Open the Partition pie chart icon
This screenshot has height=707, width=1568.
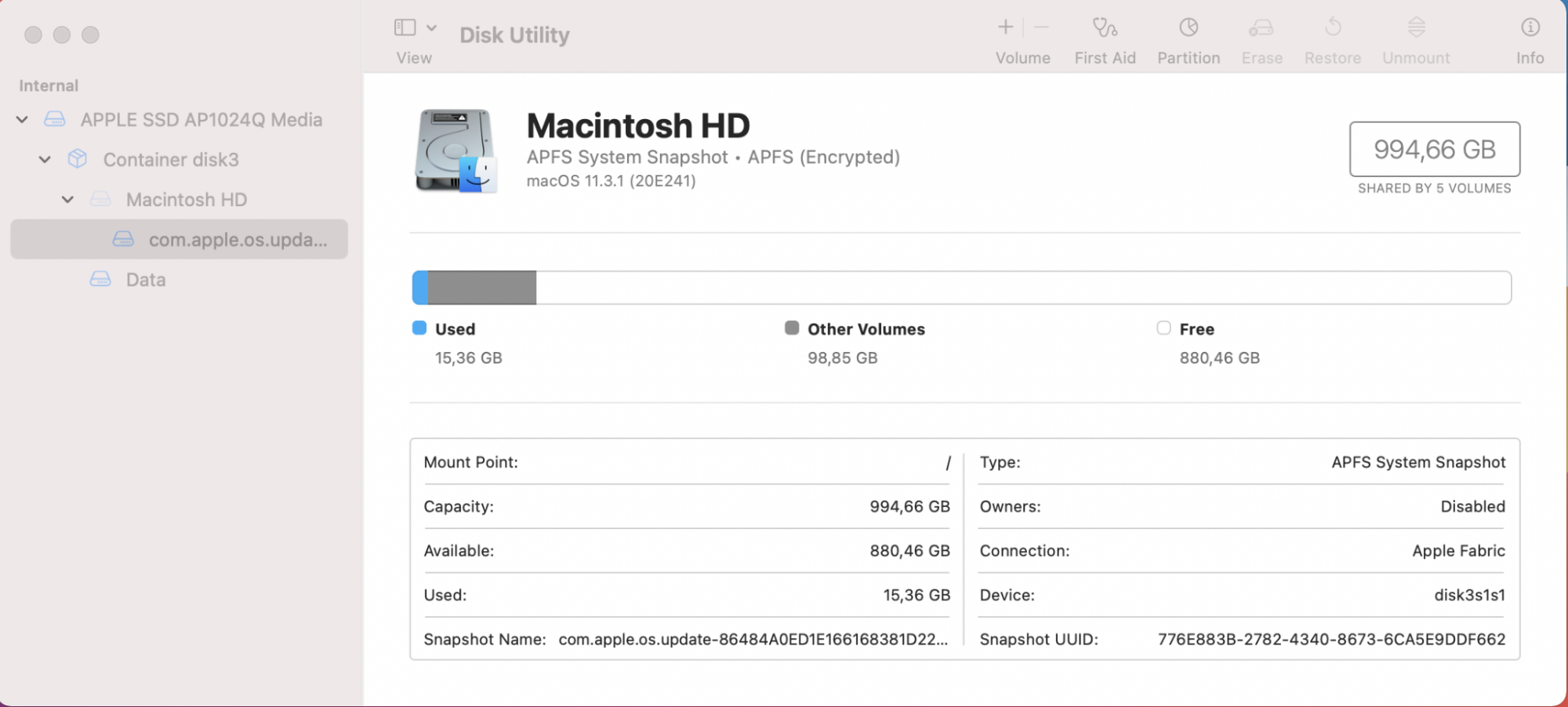(1189, 27)
